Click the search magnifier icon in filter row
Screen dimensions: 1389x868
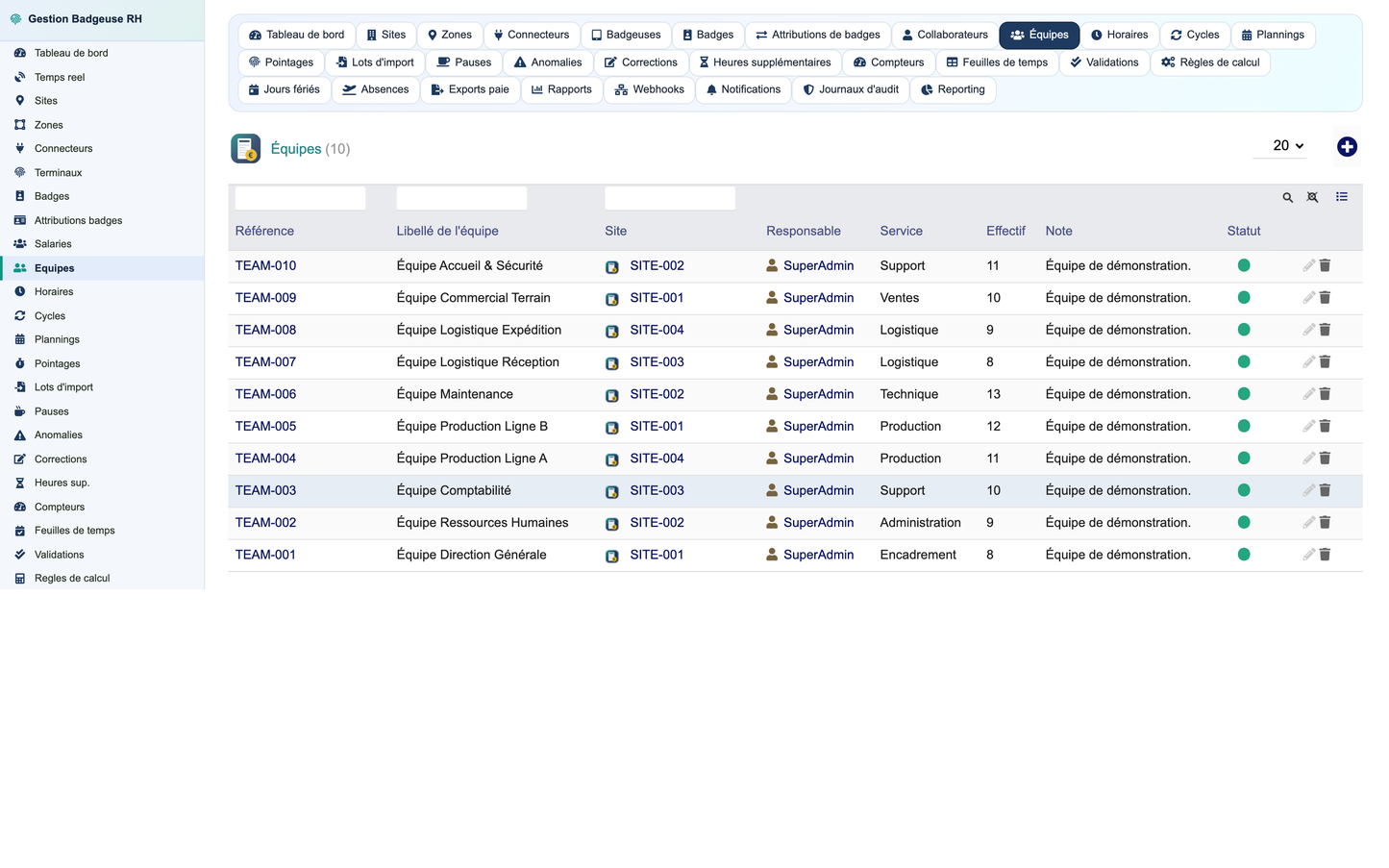coord(1287,197)
